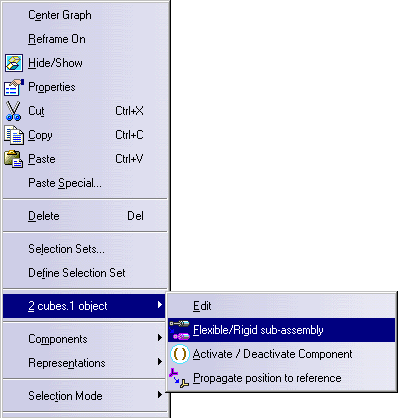Screen dimensions: 398x418
Task: Expand the Components submenu arrow
Action: point(160,338)
